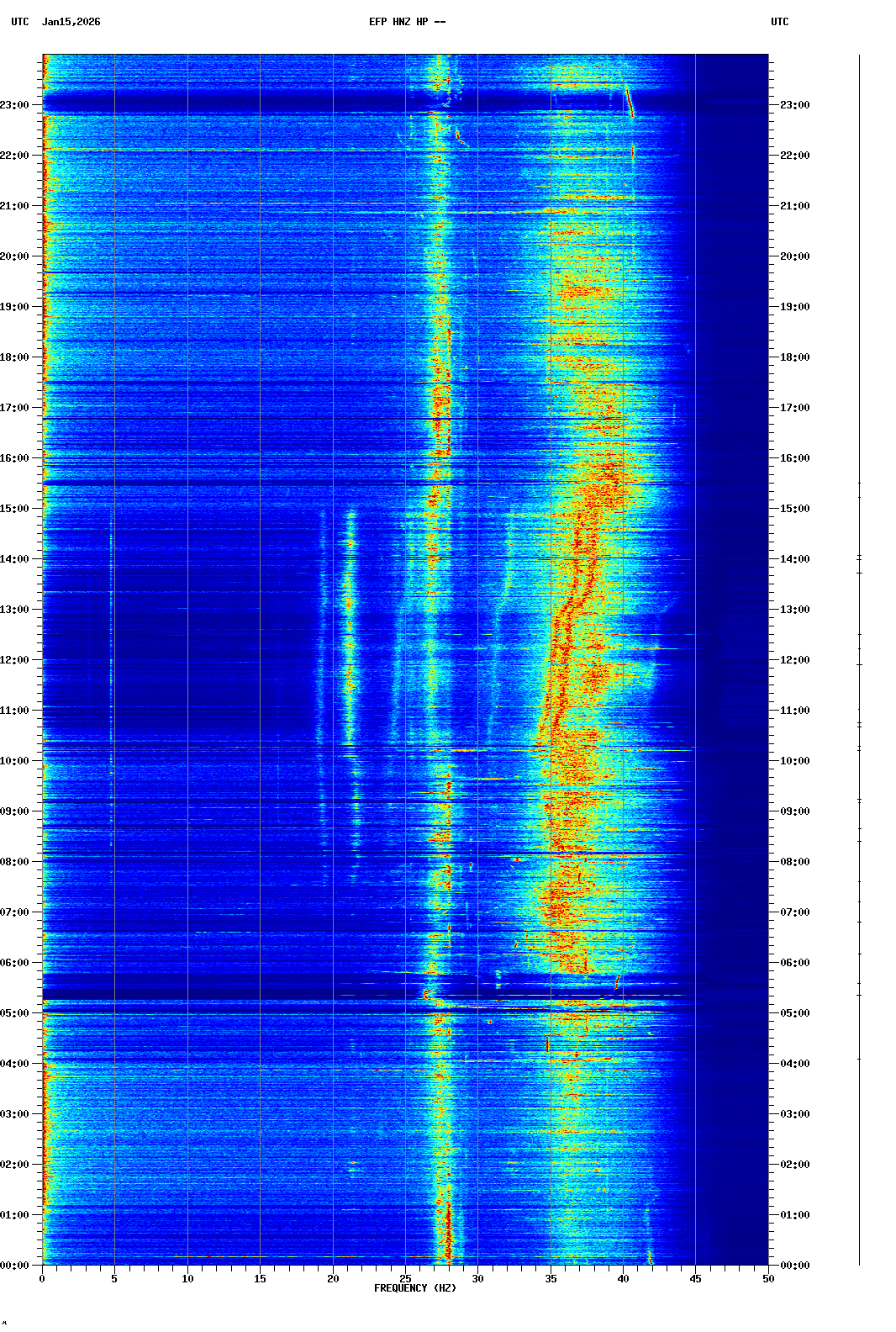Click the EFP HNZ HP station title
Viewport: 896px width, 1332px height.
[x=407, y=22]
